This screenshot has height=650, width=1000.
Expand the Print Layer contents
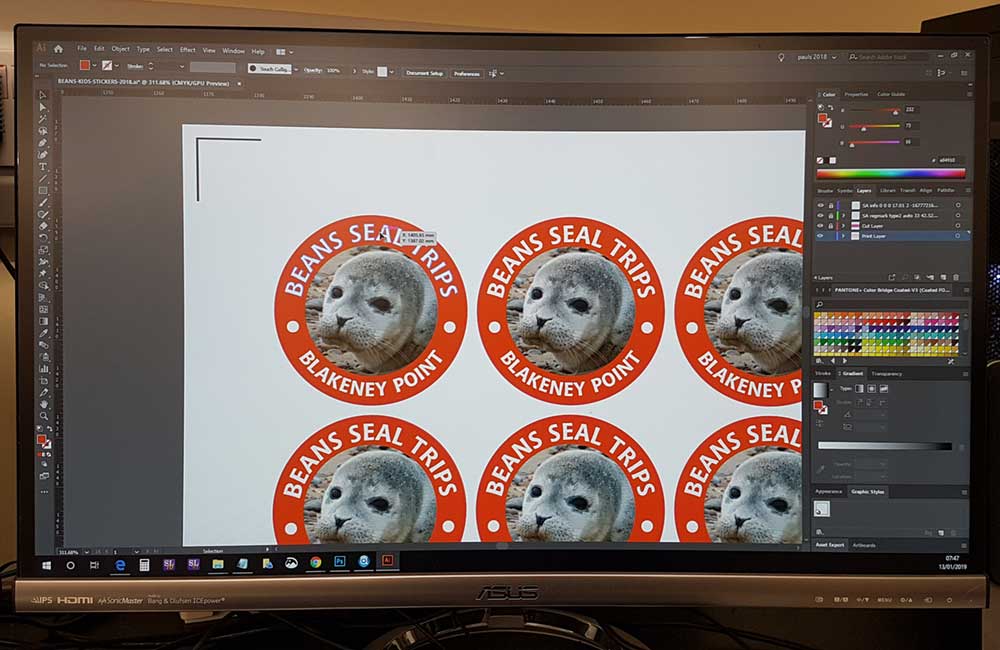843,236
